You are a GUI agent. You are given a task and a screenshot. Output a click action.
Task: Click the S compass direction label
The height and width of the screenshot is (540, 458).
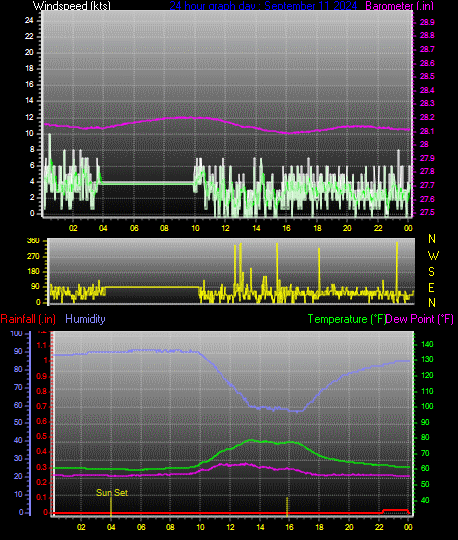431,272
